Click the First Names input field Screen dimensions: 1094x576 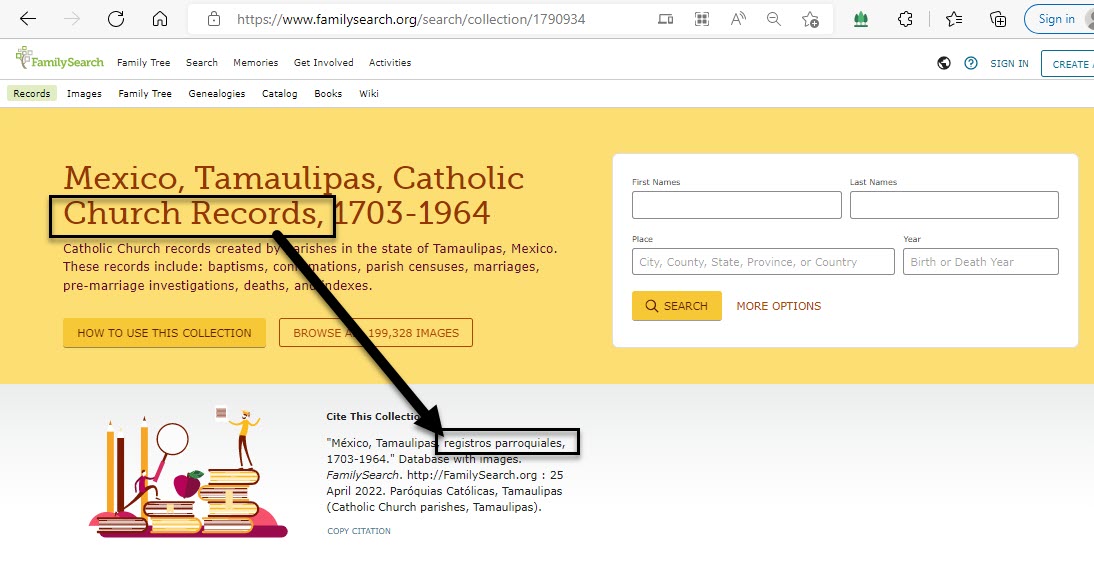point(737,205)
